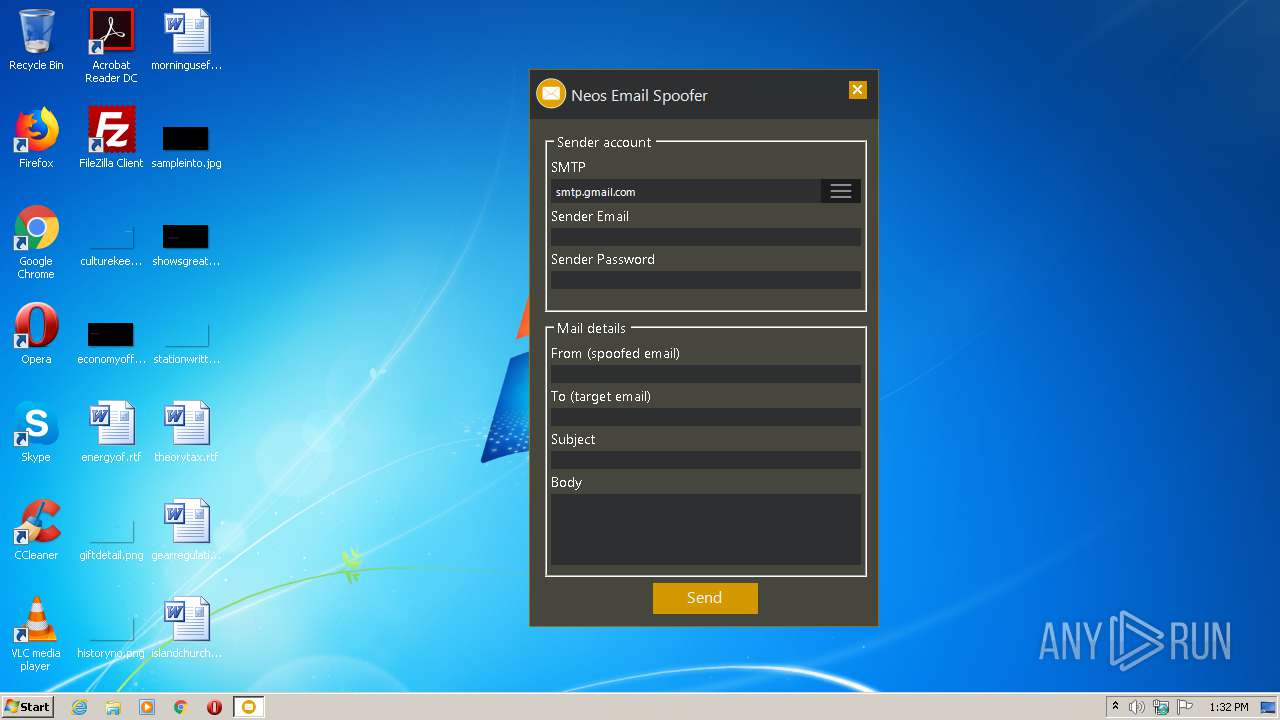Open the Firefox desktop shortcut

tap(36, 138)
